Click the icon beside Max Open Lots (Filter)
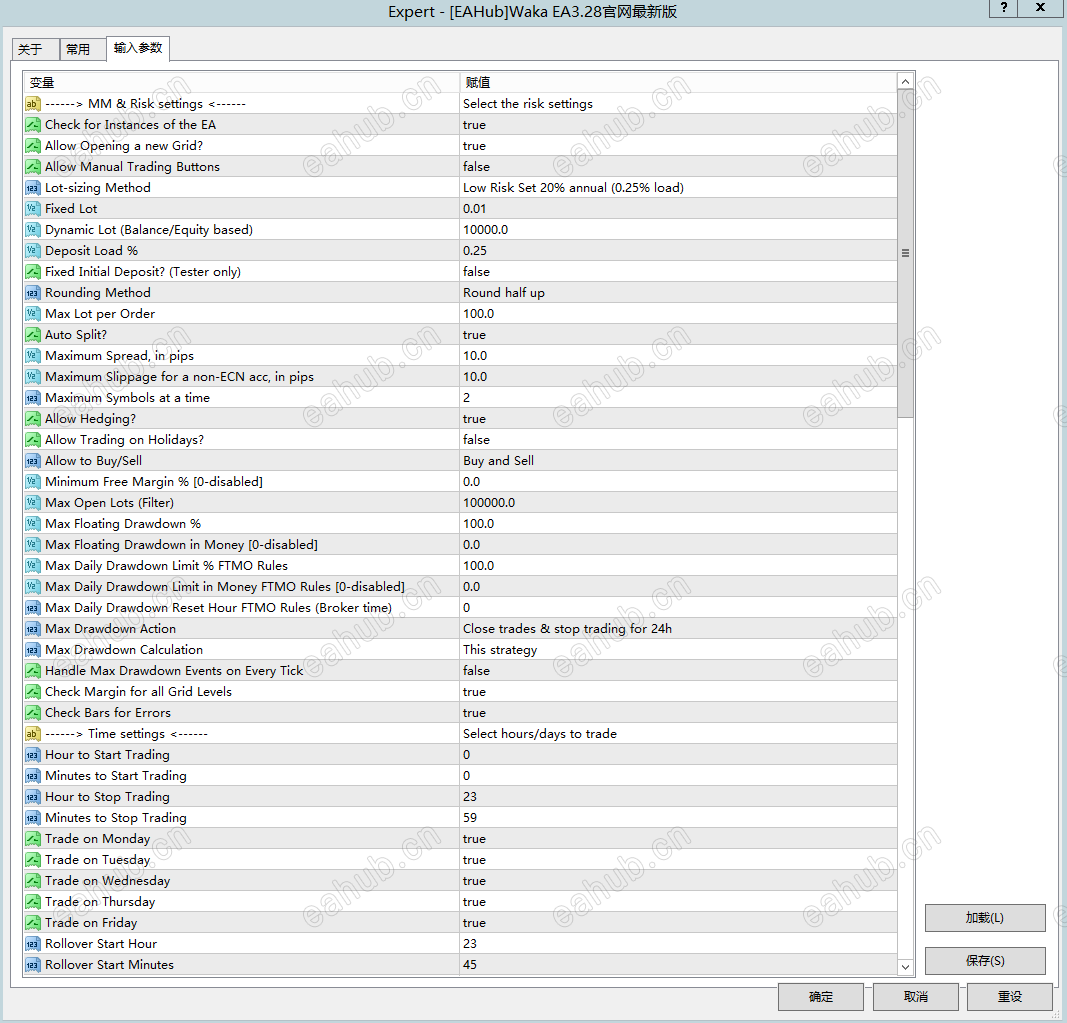 coord(33,503)
